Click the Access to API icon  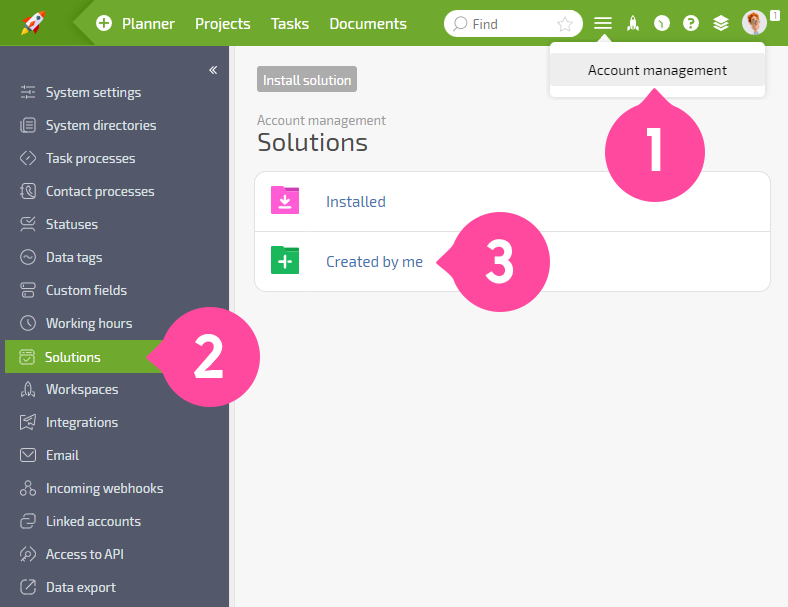click(x=28, y=554)
